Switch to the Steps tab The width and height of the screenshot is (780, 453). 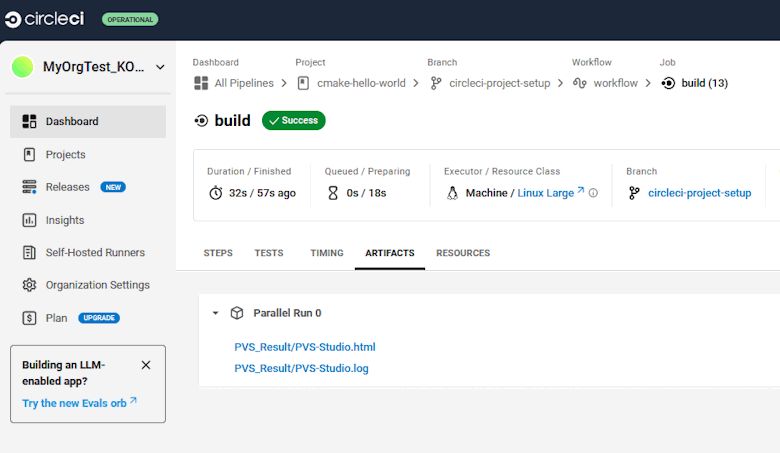[218, 253]
